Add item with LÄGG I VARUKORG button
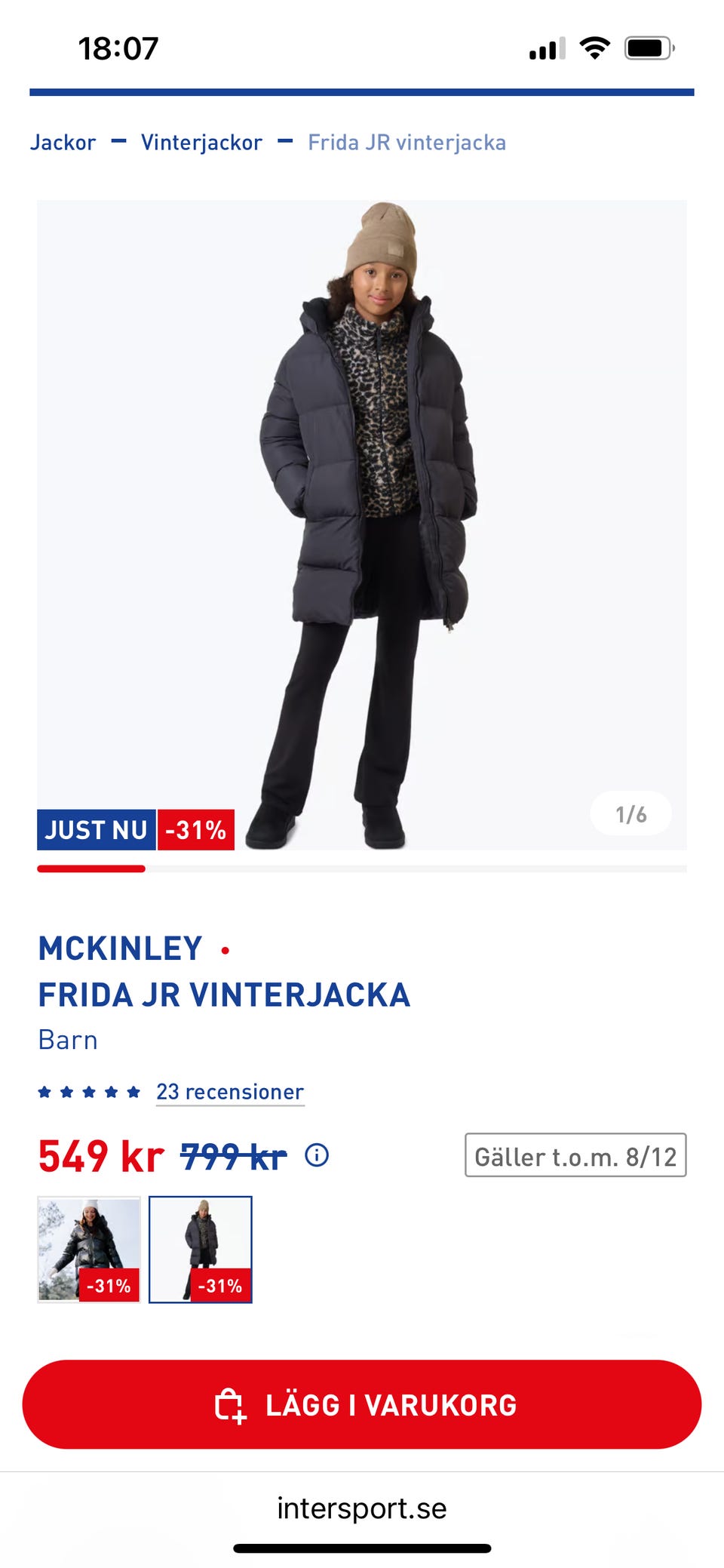724x1568 pixels. coord(362,1404)
